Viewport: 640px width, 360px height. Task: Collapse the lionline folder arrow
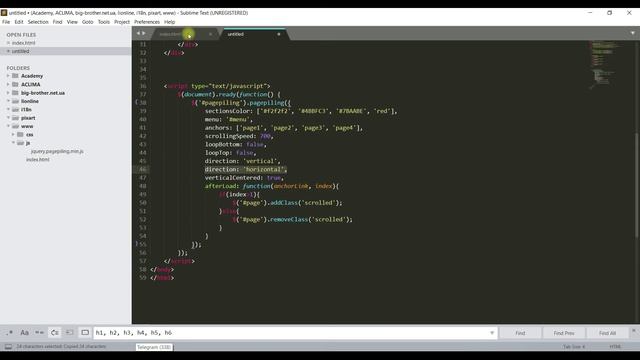(x=8, y=101)
